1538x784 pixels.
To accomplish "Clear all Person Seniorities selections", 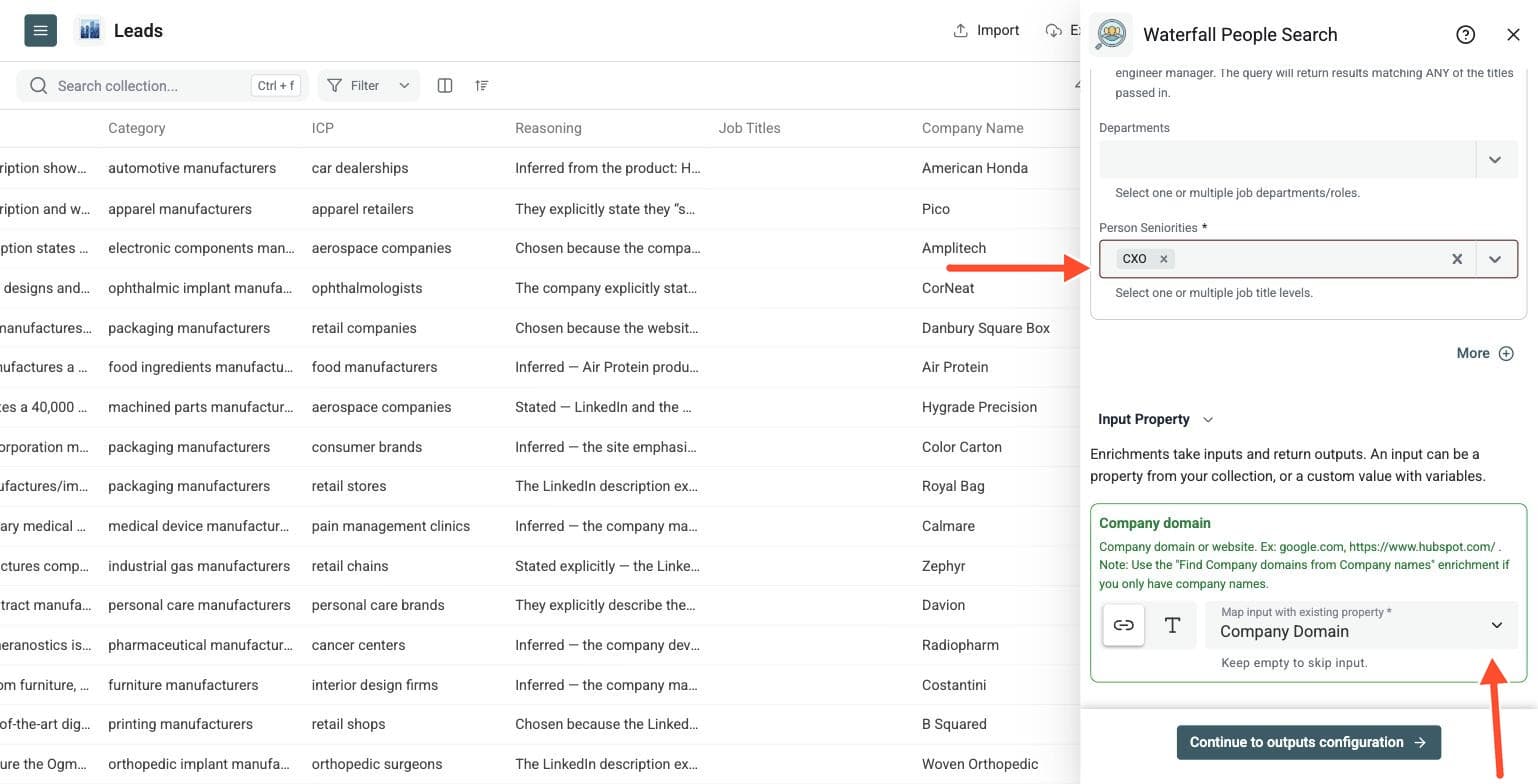I will (x=1457, y=259).
